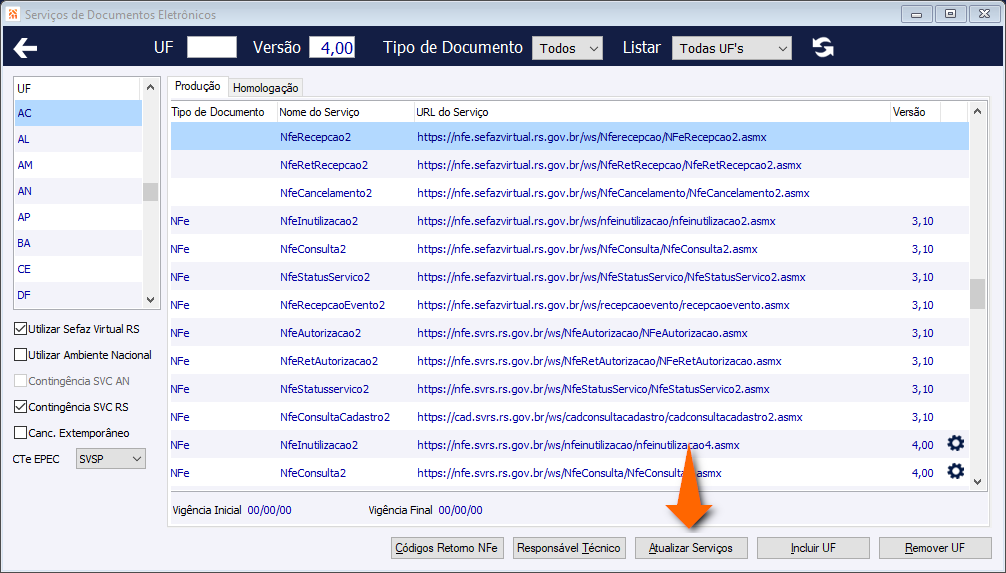Click the Nome do Serviço column header
The height and width of the screenshot is (573, 1006).
[346, 112]
